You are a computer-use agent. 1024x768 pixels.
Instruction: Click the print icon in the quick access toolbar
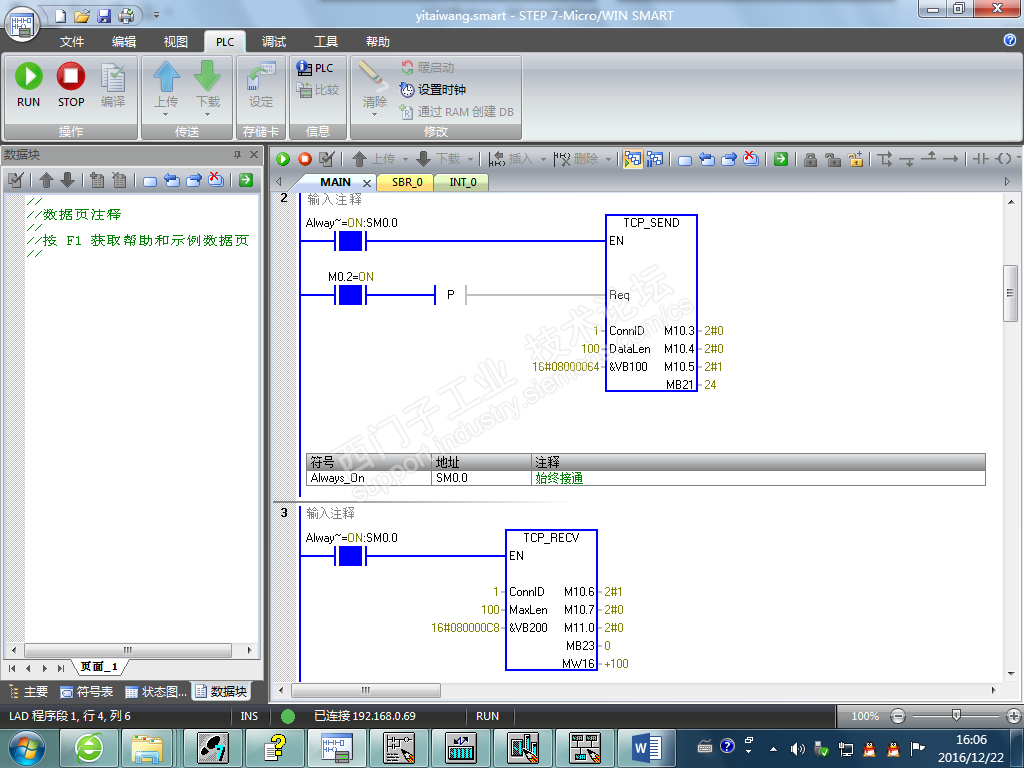point(126,16)
